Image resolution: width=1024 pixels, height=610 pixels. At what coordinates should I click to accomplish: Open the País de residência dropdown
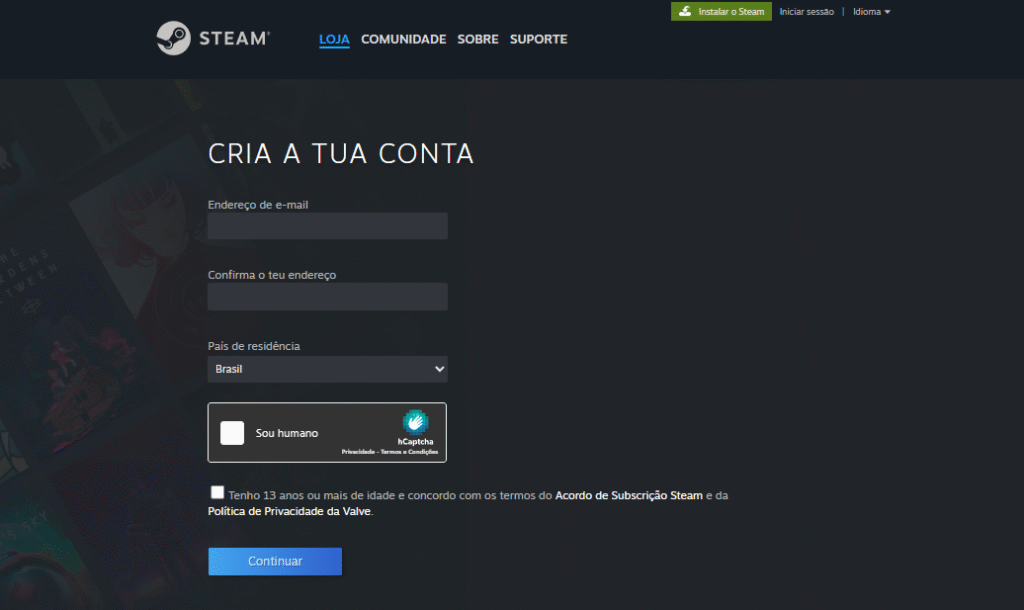[327, 369]
